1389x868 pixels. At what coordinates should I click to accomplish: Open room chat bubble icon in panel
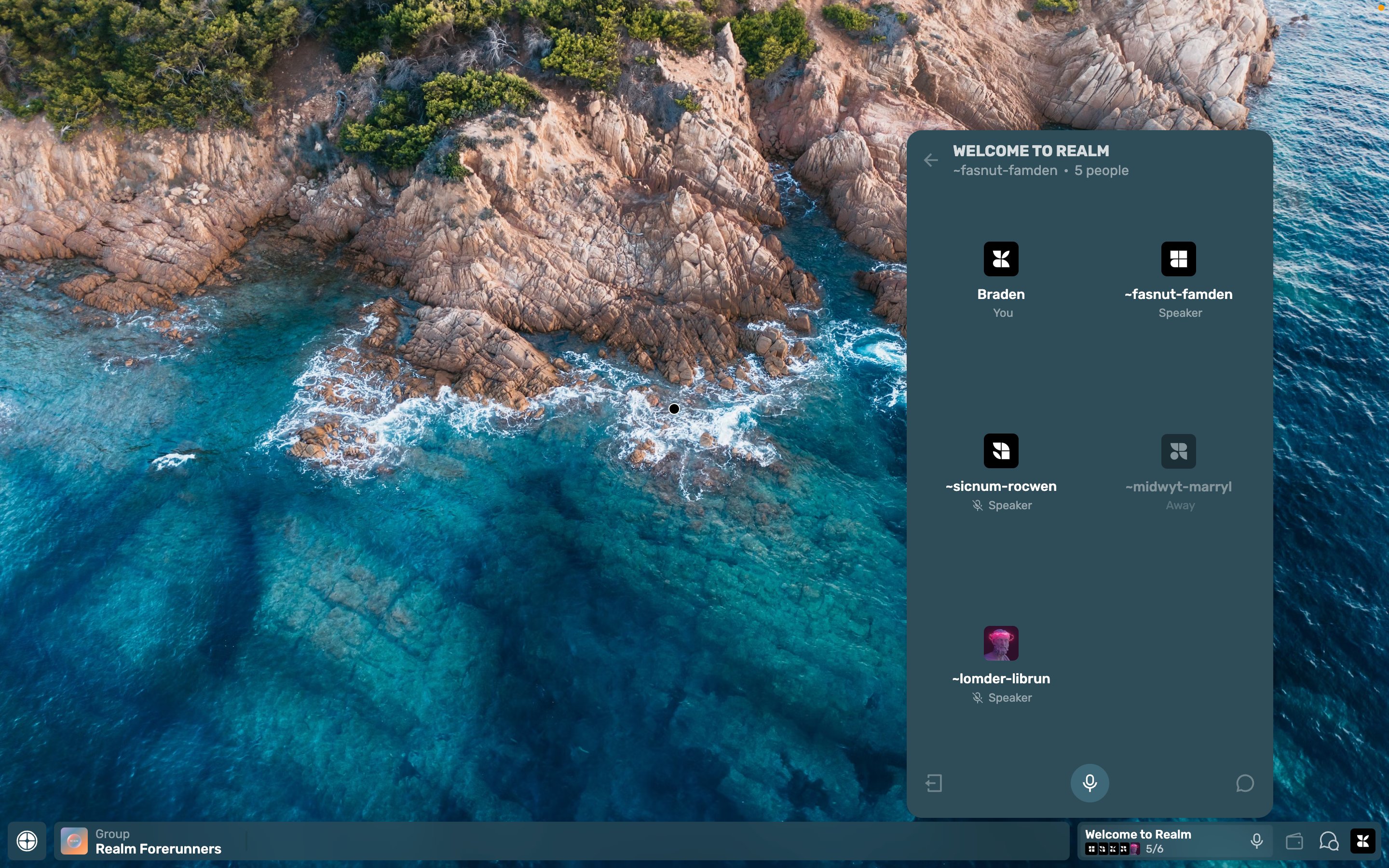[x=1244, y=783]
